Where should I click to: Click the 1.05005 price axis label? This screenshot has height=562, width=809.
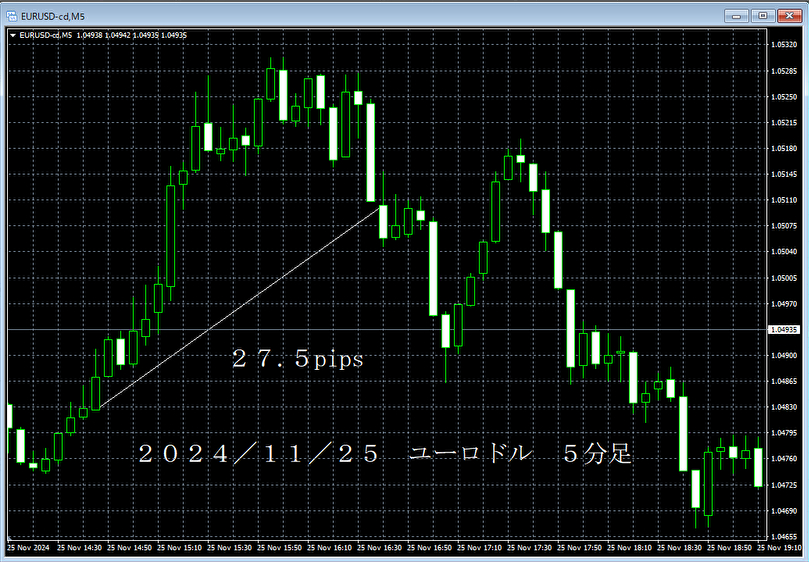point(785,278)
